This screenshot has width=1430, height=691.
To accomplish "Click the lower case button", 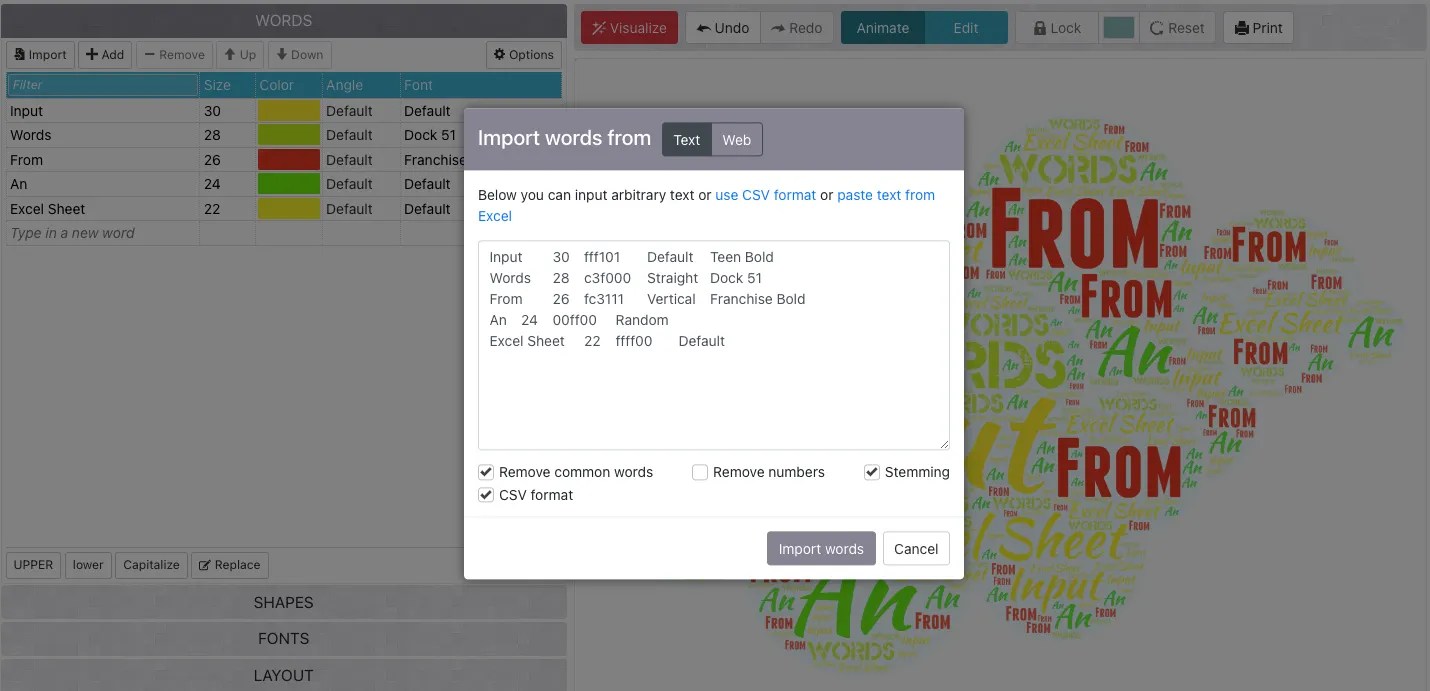I will pos(88,565).
